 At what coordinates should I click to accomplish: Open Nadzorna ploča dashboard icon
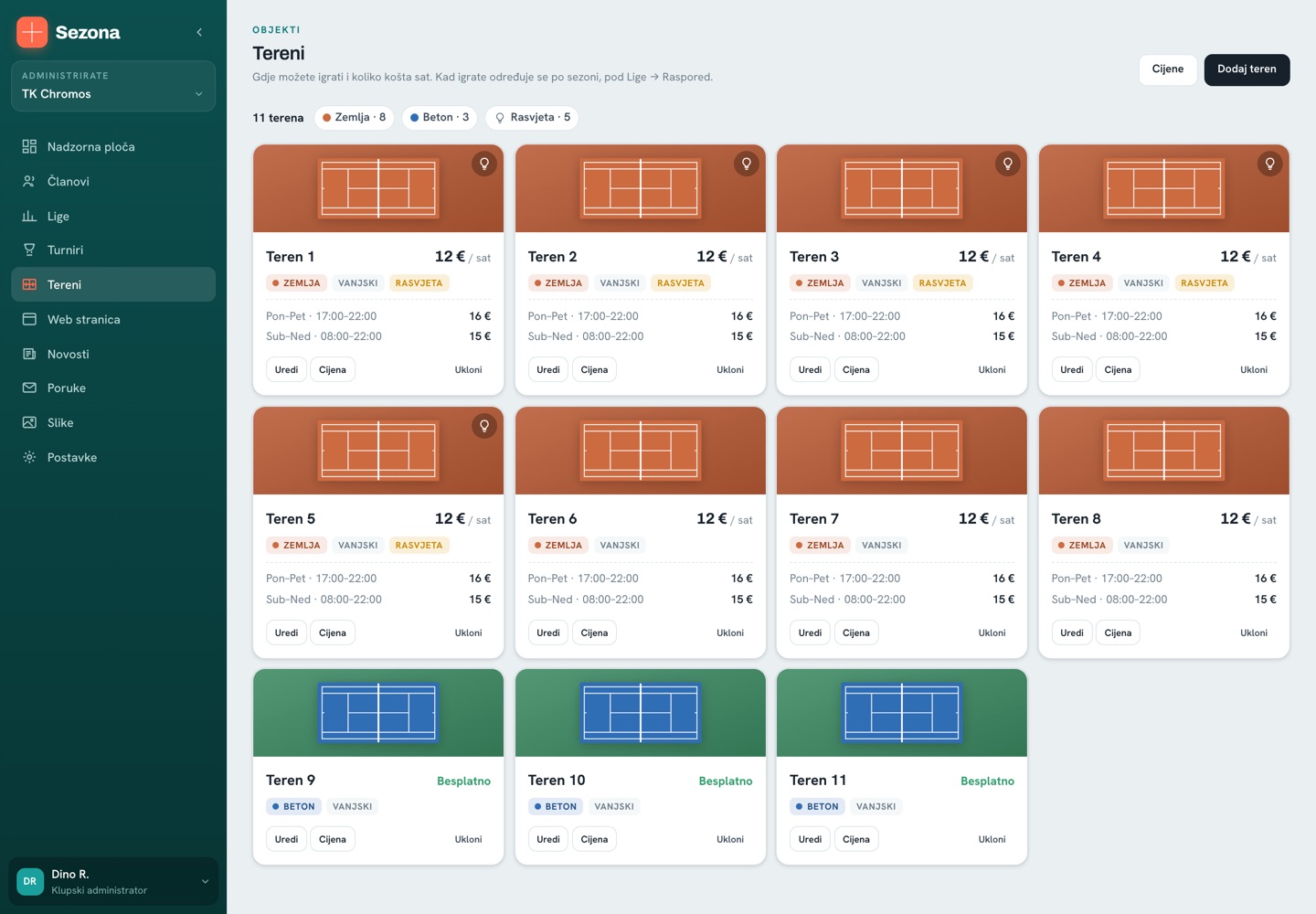pyautogui.click(x=29, y=146)
